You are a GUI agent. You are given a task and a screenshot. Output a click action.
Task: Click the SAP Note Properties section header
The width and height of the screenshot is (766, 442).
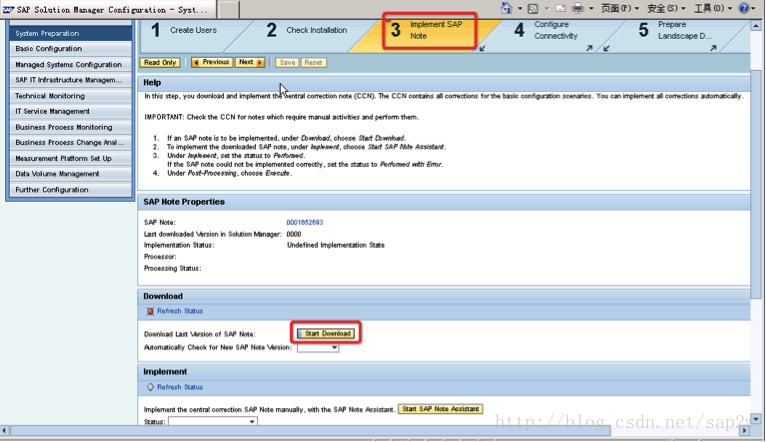[444, 202]
